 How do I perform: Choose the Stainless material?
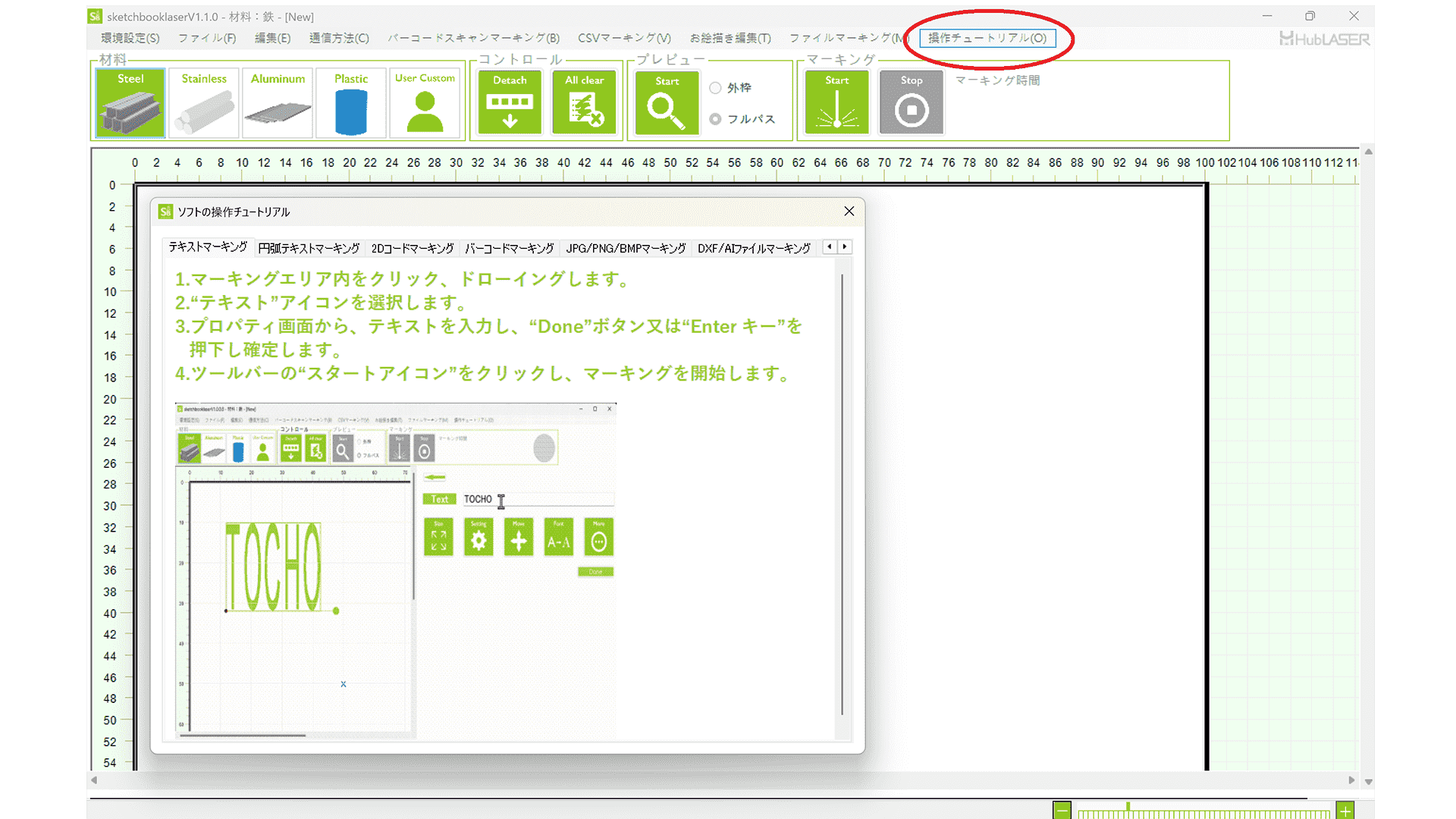pos(204,103)
